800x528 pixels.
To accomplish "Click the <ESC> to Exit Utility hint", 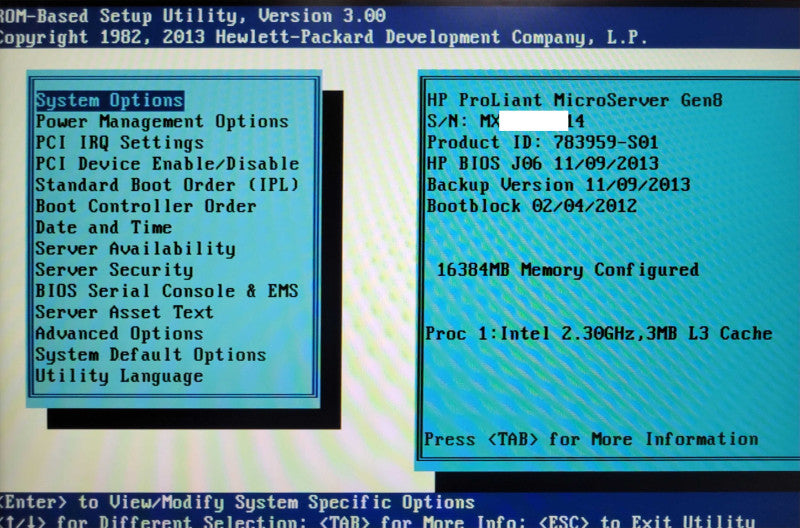I will (x=647, y=521).
